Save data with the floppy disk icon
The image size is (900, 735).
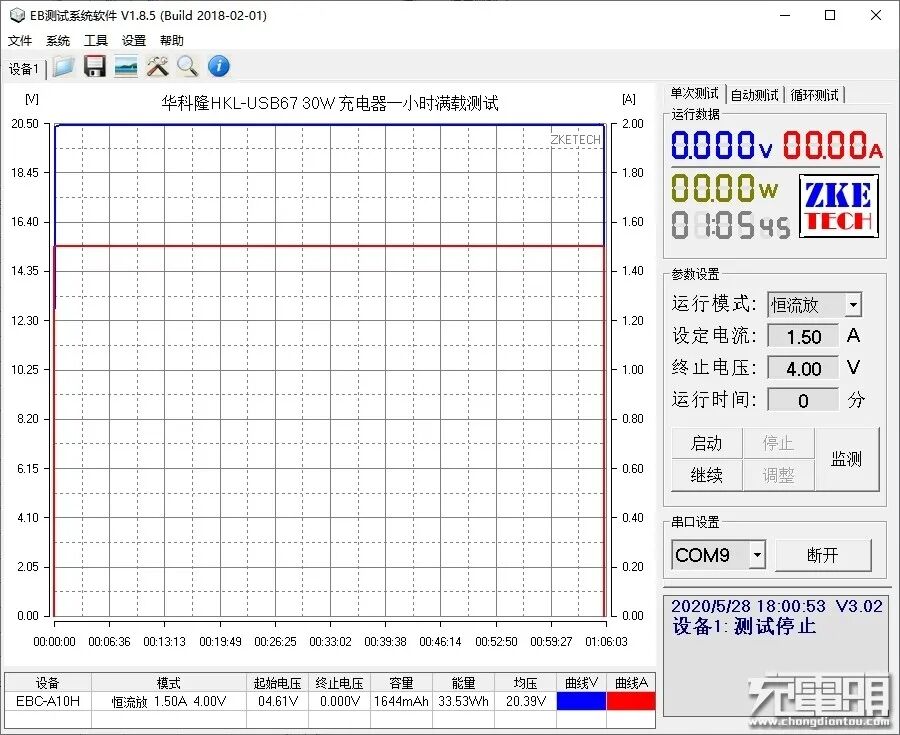click(x=95, y=67)
